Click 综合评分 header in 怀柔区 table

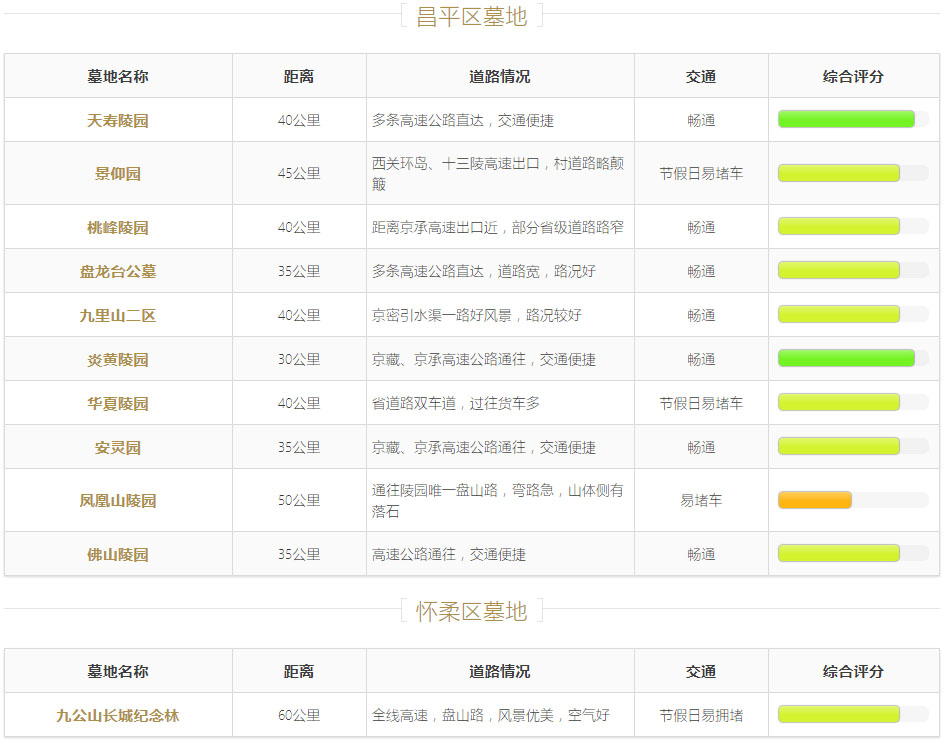(853, 671)
